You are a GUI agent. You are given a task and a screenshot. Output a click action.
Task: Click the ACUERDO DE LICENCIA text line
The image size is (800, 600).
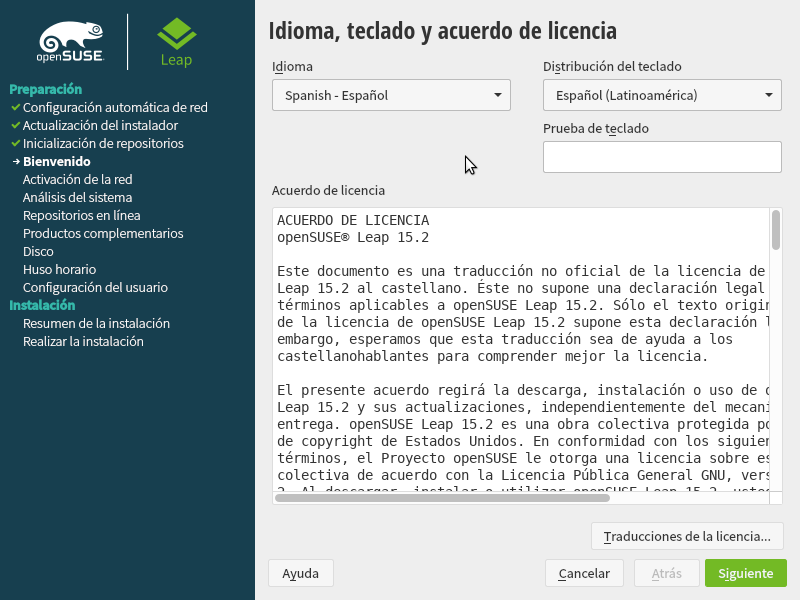coord(353,220)
